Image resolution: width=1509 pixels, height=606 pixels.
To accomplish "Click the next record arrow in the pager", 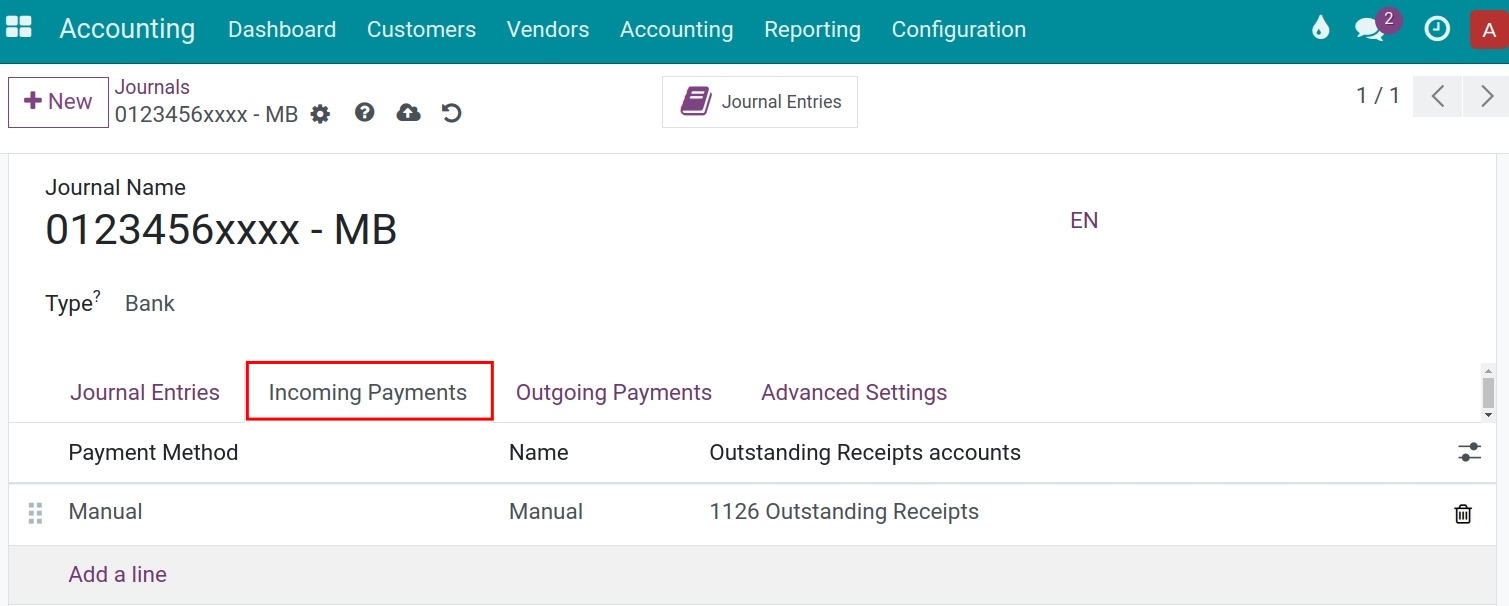I will coord(1486,96).
